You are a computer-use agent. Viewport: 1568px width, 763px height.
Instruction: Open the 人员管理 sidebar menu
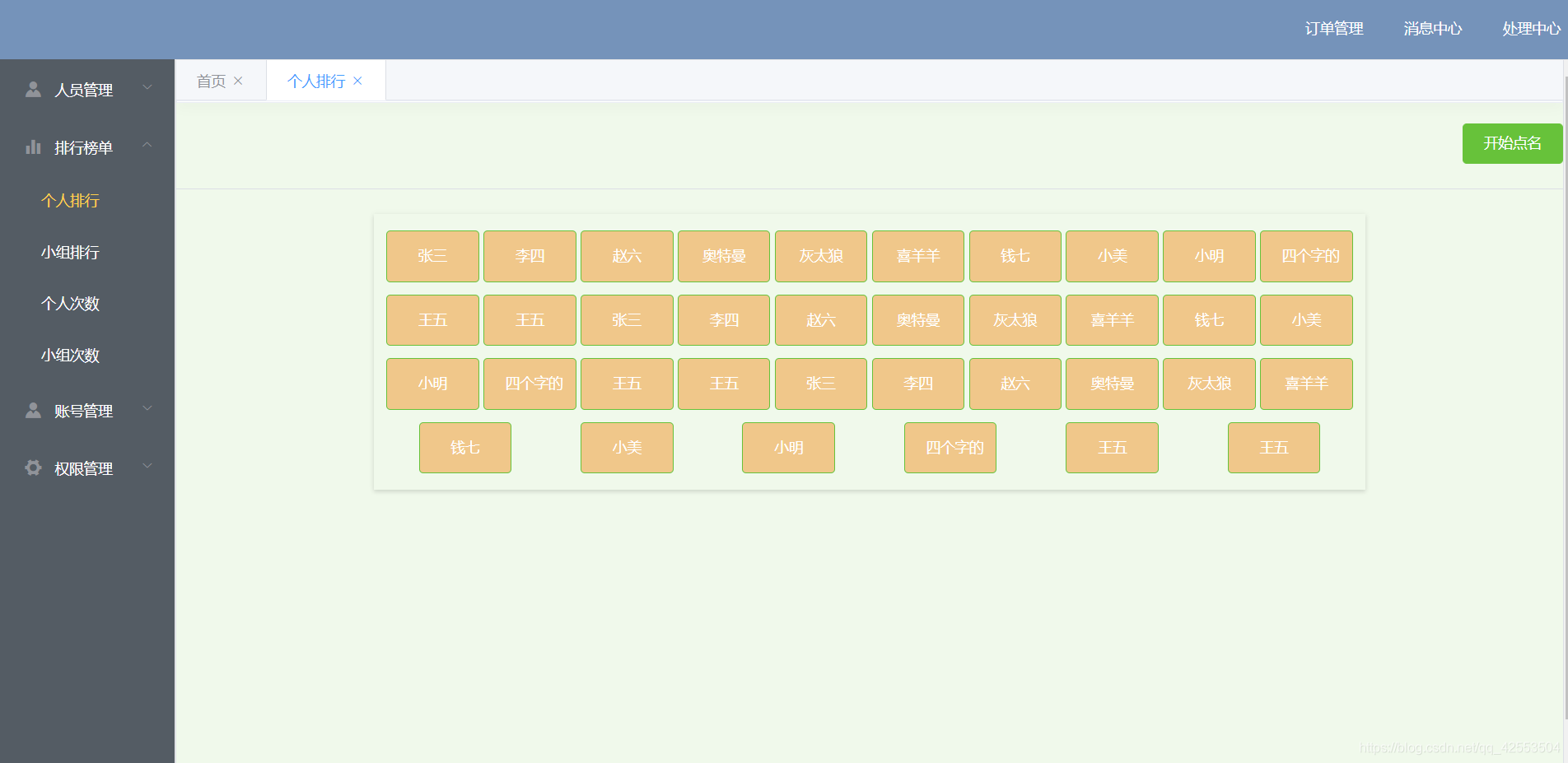click(x=87, y=89)
